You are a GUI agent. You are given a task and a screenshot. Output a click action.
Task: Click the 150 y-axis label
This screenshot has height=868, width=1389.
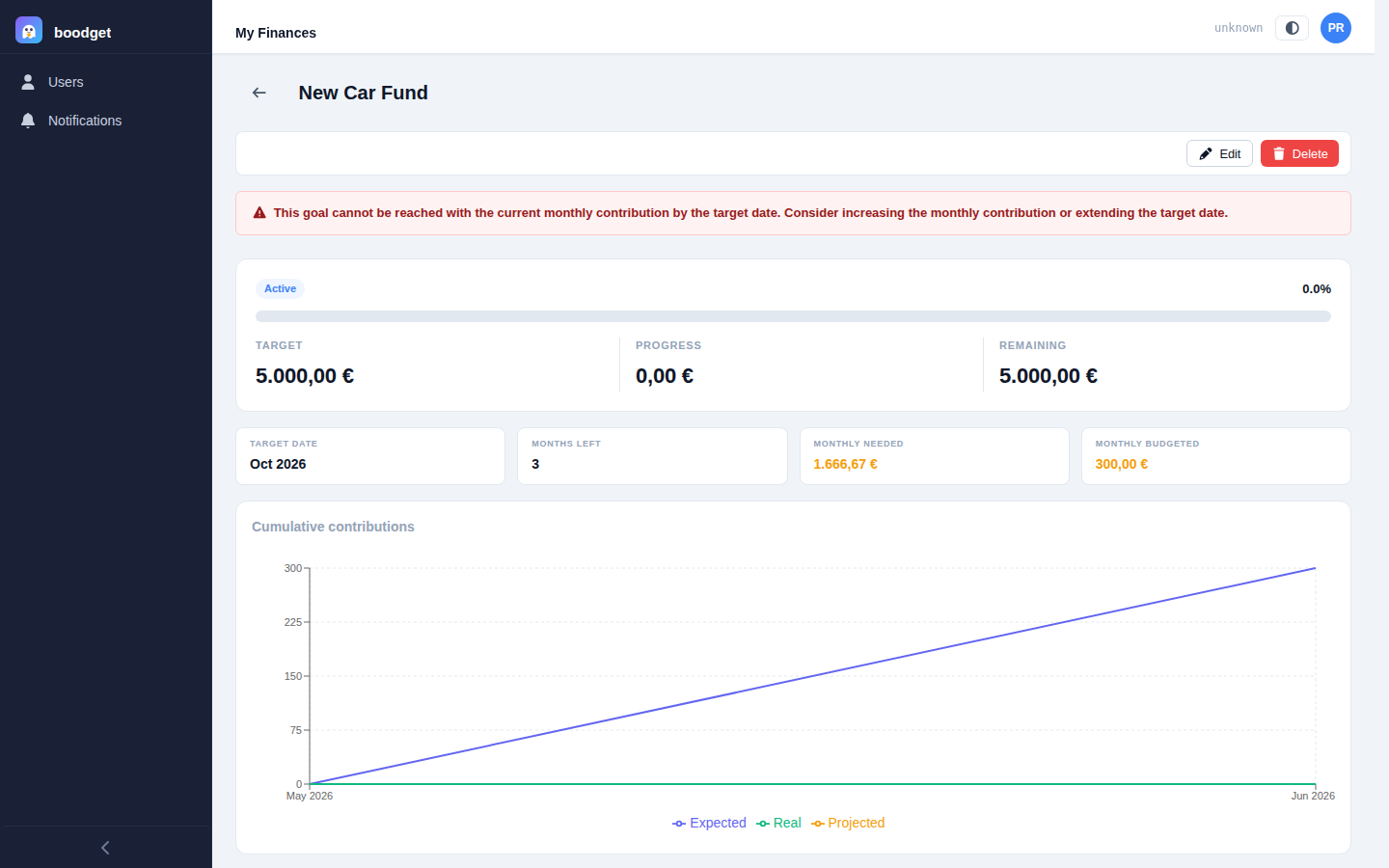(292, 676)
